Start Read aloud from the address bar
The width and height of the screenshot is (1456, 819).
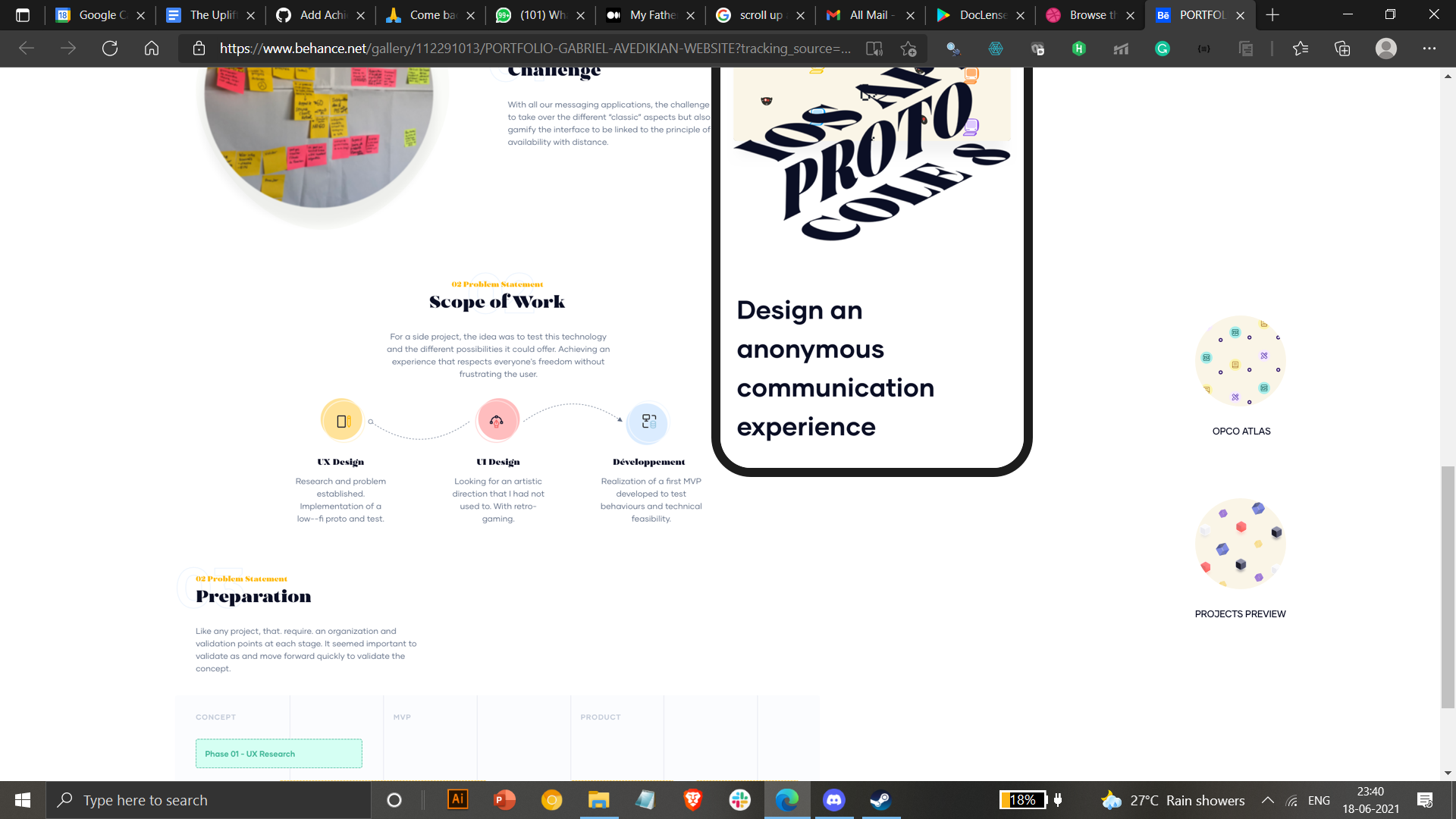[875, 49]
